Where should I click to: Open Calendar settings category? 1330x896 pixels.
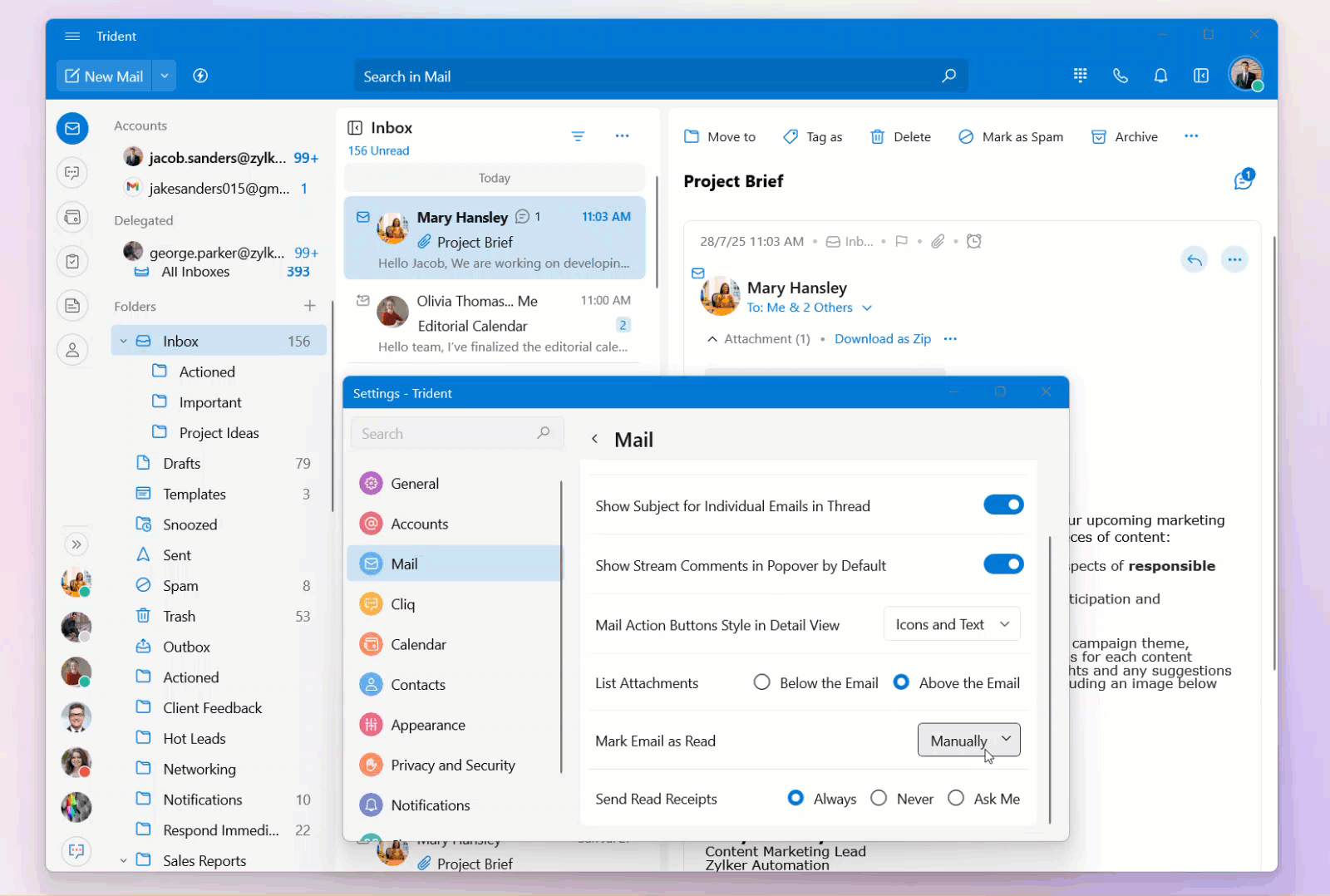[x=455, y=644]
